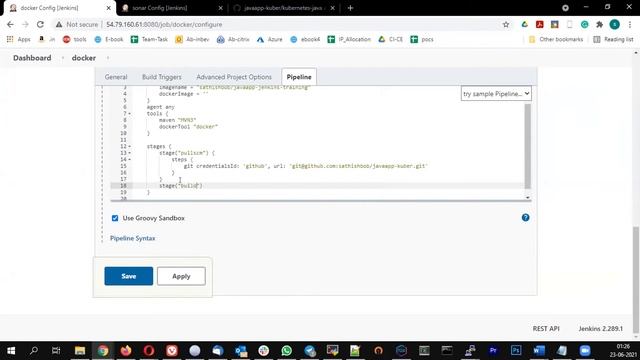Open the Pipeline Syntax link

133,238
